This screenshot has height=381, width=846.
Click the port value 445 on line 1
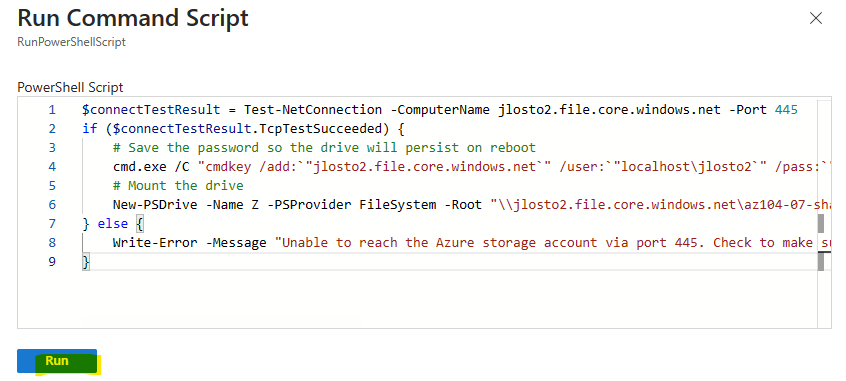(786, 110)
